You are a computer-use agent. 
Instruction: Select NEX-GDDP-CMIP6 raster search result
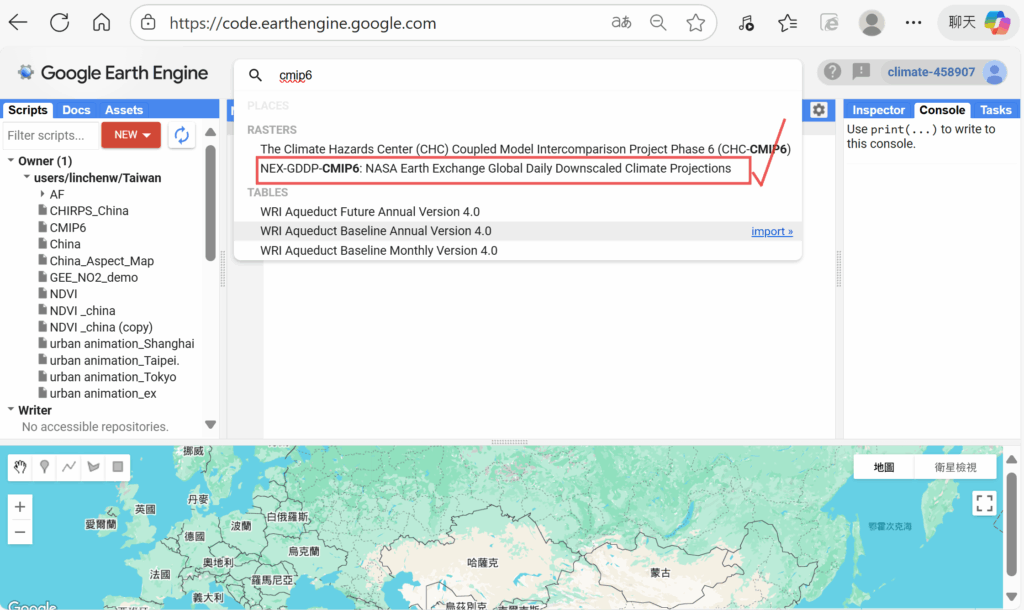pos(496,169)
